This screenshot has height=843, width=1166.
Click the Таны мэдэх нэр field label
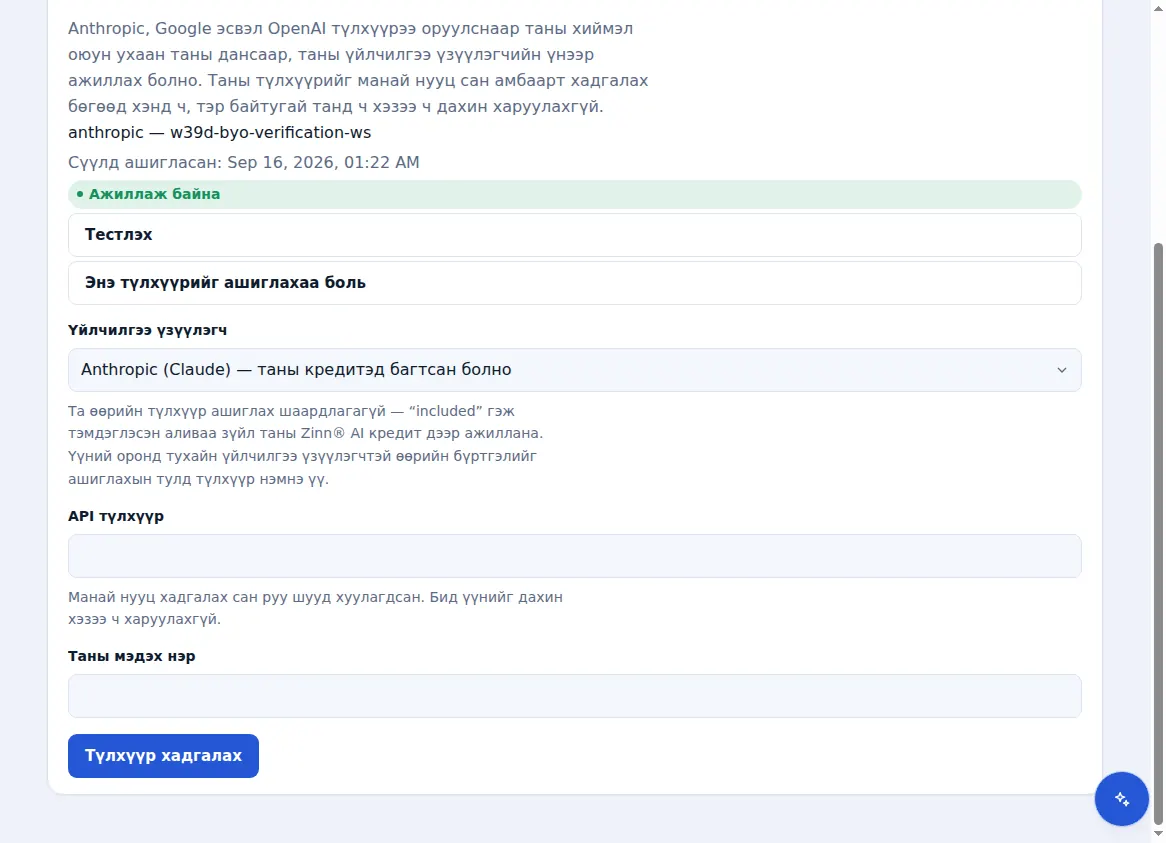132,656
